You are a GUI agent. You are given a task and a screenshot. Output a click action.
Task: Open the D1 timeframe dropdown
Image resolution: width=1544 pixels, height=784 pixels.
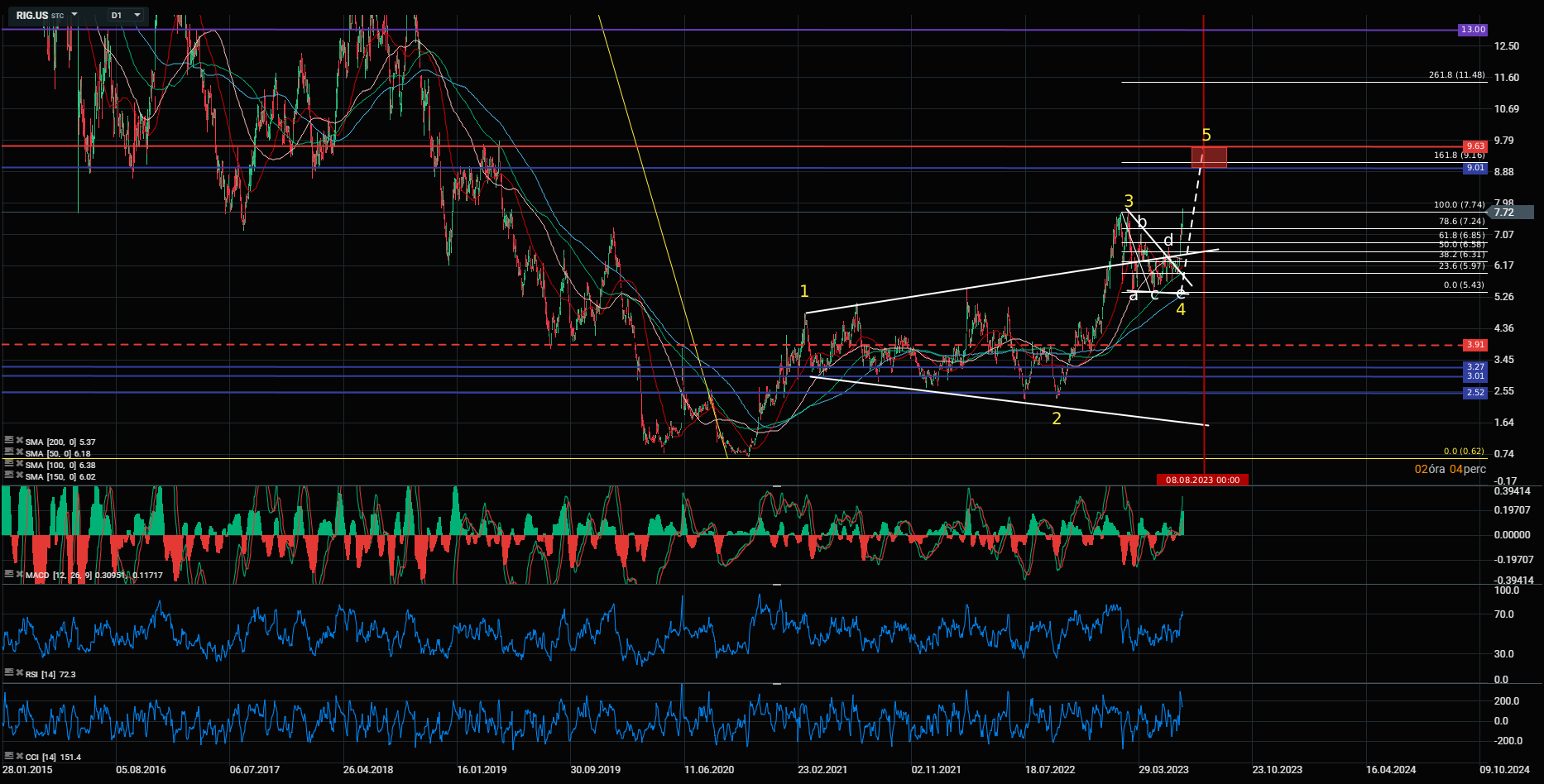pos(127,15)
